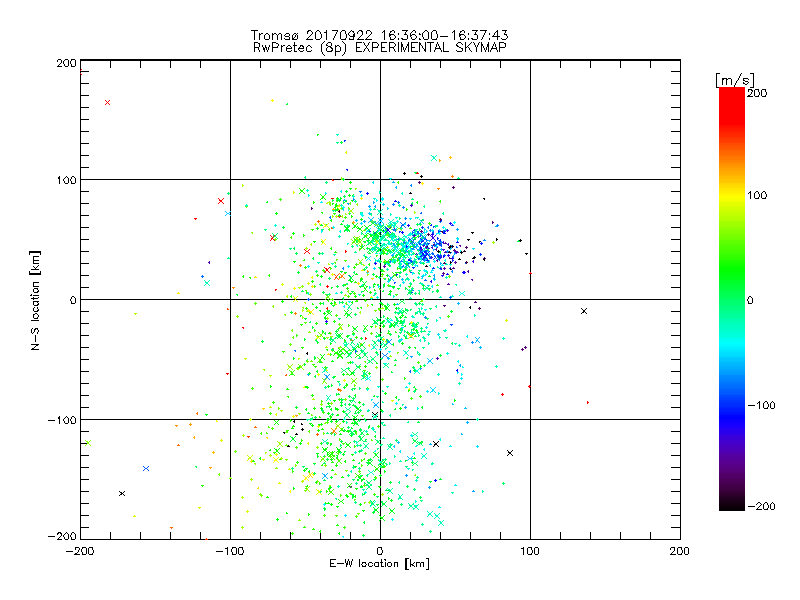Click the y-axis '-100' tick label
This screenshot has width=800, height=600.
[x=62, y=420]
